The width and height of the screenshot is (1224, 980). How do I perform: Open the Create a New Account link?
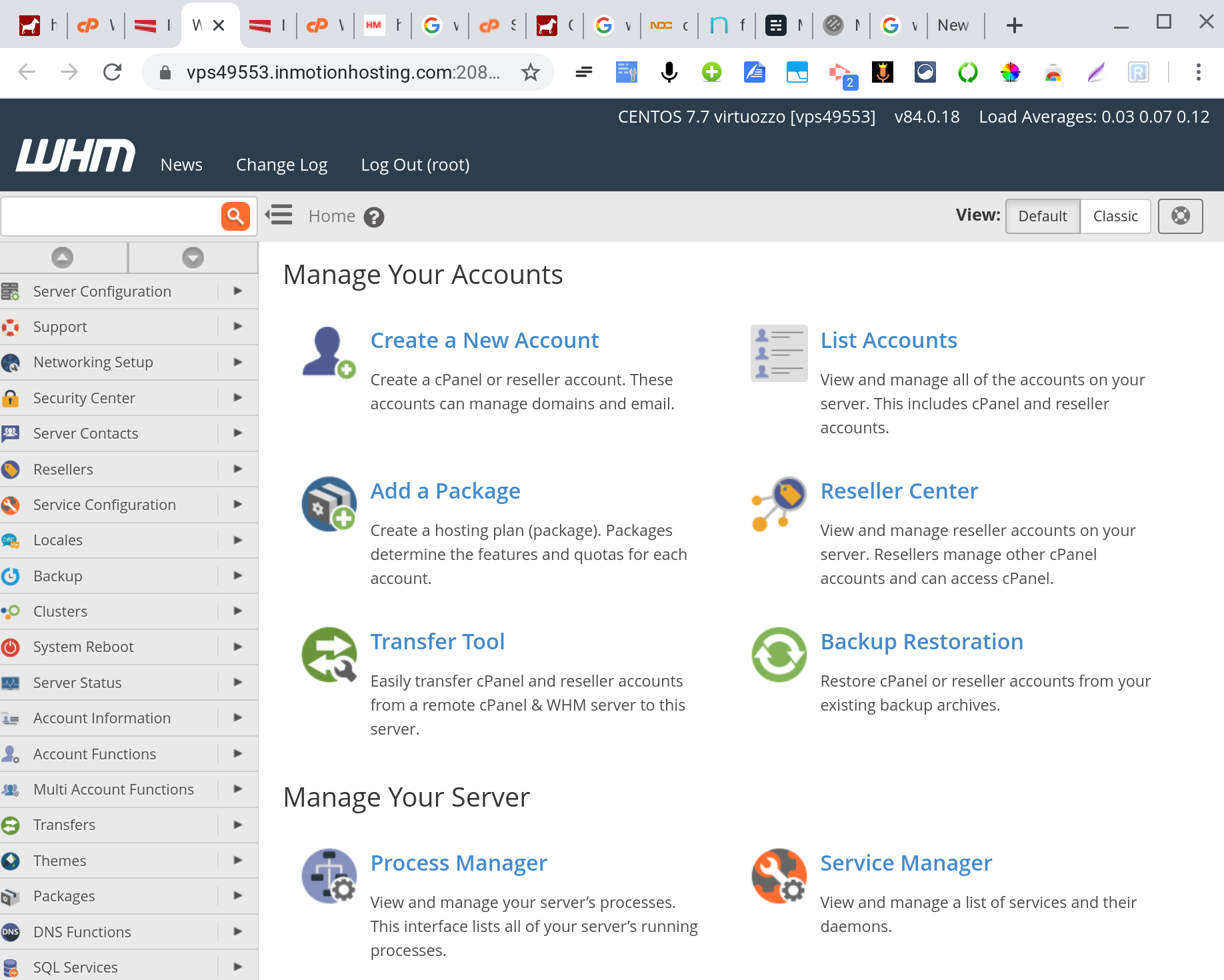(485, 340)
